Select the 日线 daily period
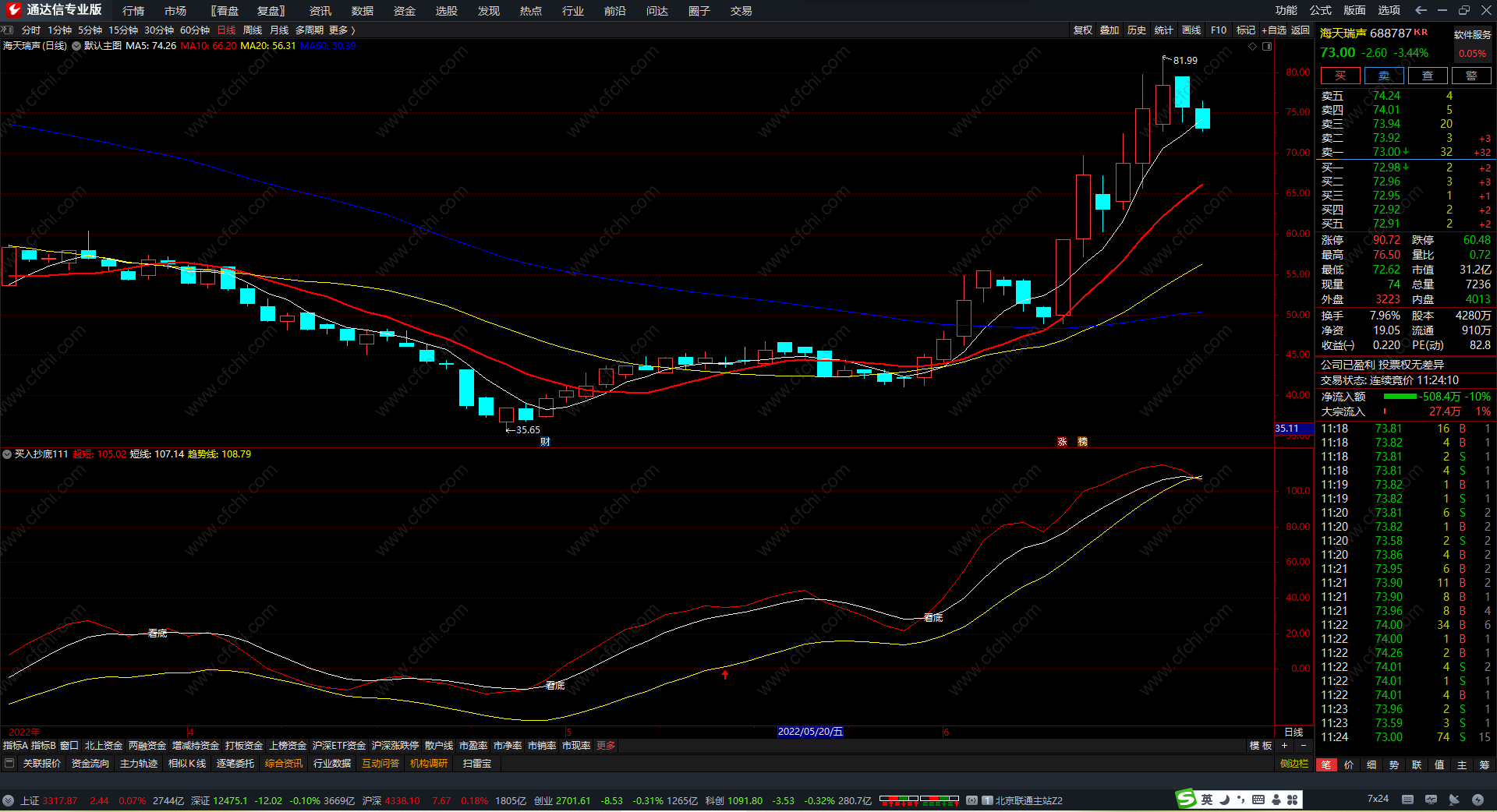 [x=226, y=30]
